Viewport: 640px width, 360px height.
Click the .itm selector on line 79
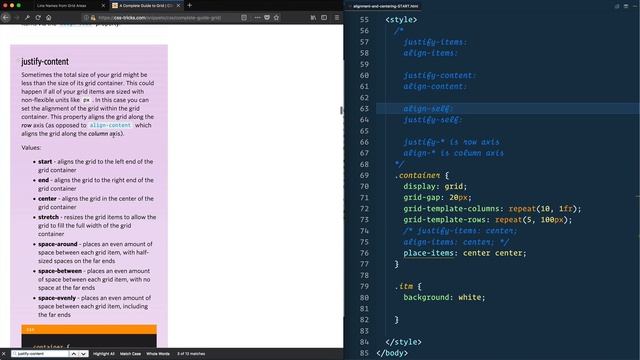coord(404,286)
